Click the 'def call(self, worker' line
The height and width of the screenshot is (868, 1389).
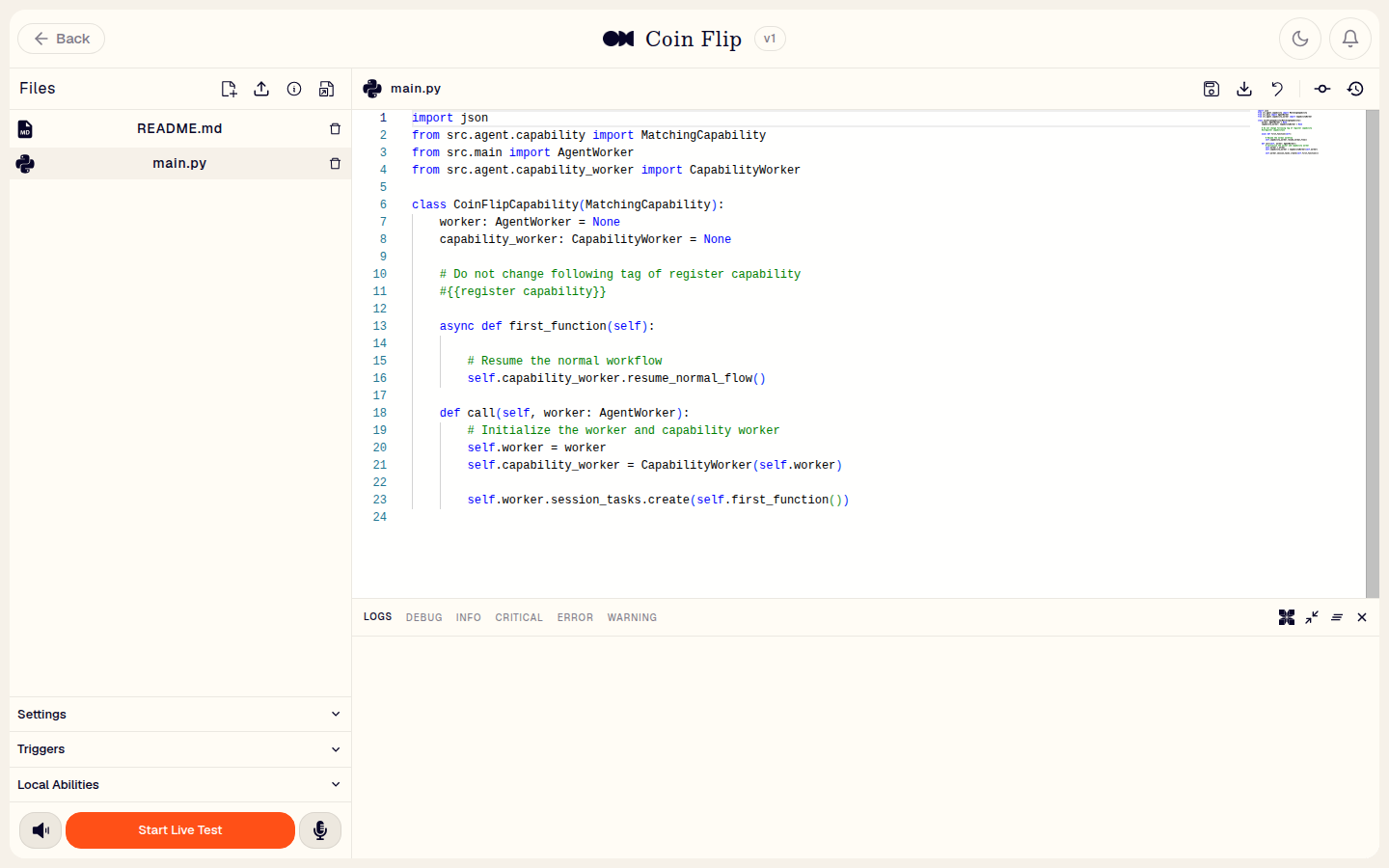click(x=564, y=413)
